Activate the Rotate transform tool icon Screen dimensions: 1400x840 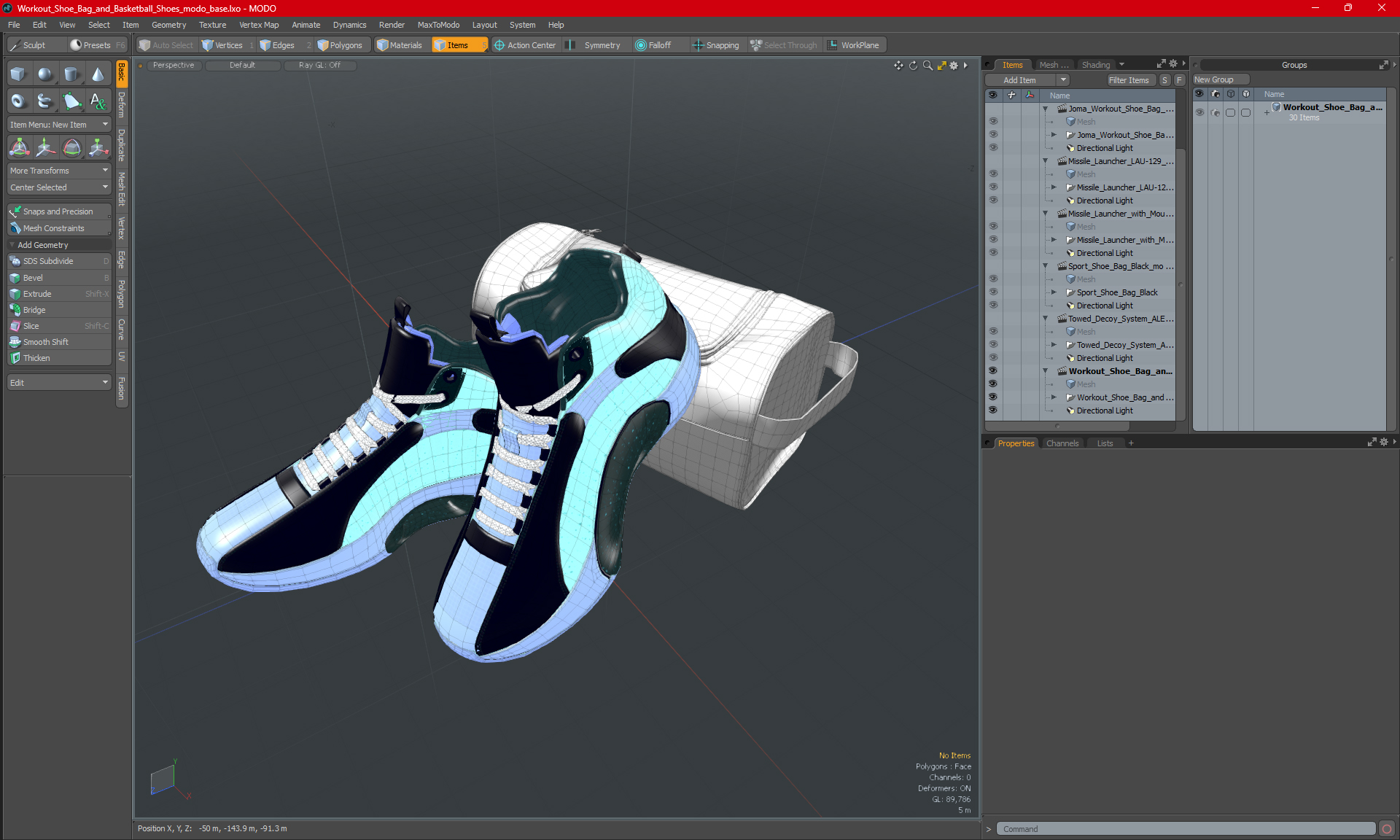click(71, 148)
